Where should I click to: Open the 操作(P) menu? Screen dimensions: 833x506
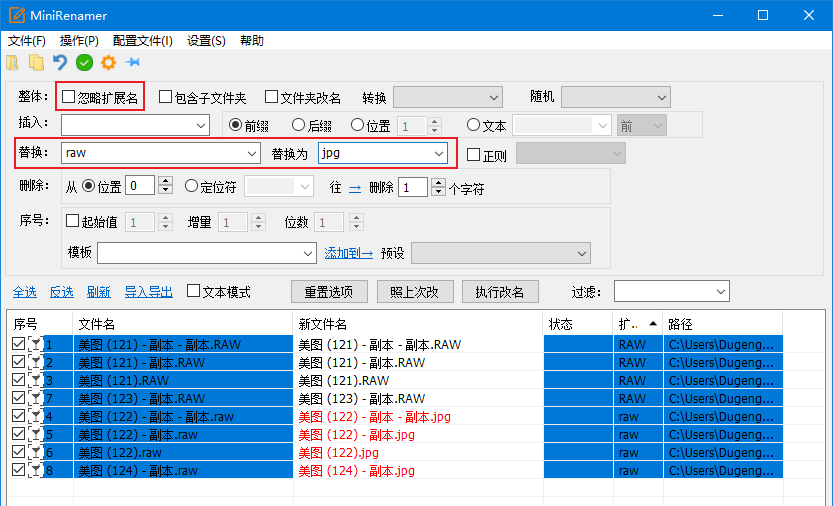pos(79,41)
